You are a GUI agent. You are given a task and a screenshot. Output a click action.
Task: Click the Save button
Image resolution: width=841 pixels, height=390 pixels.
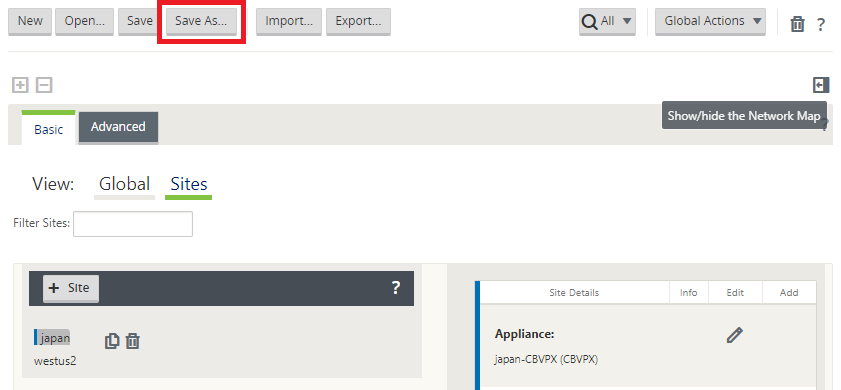139,21
